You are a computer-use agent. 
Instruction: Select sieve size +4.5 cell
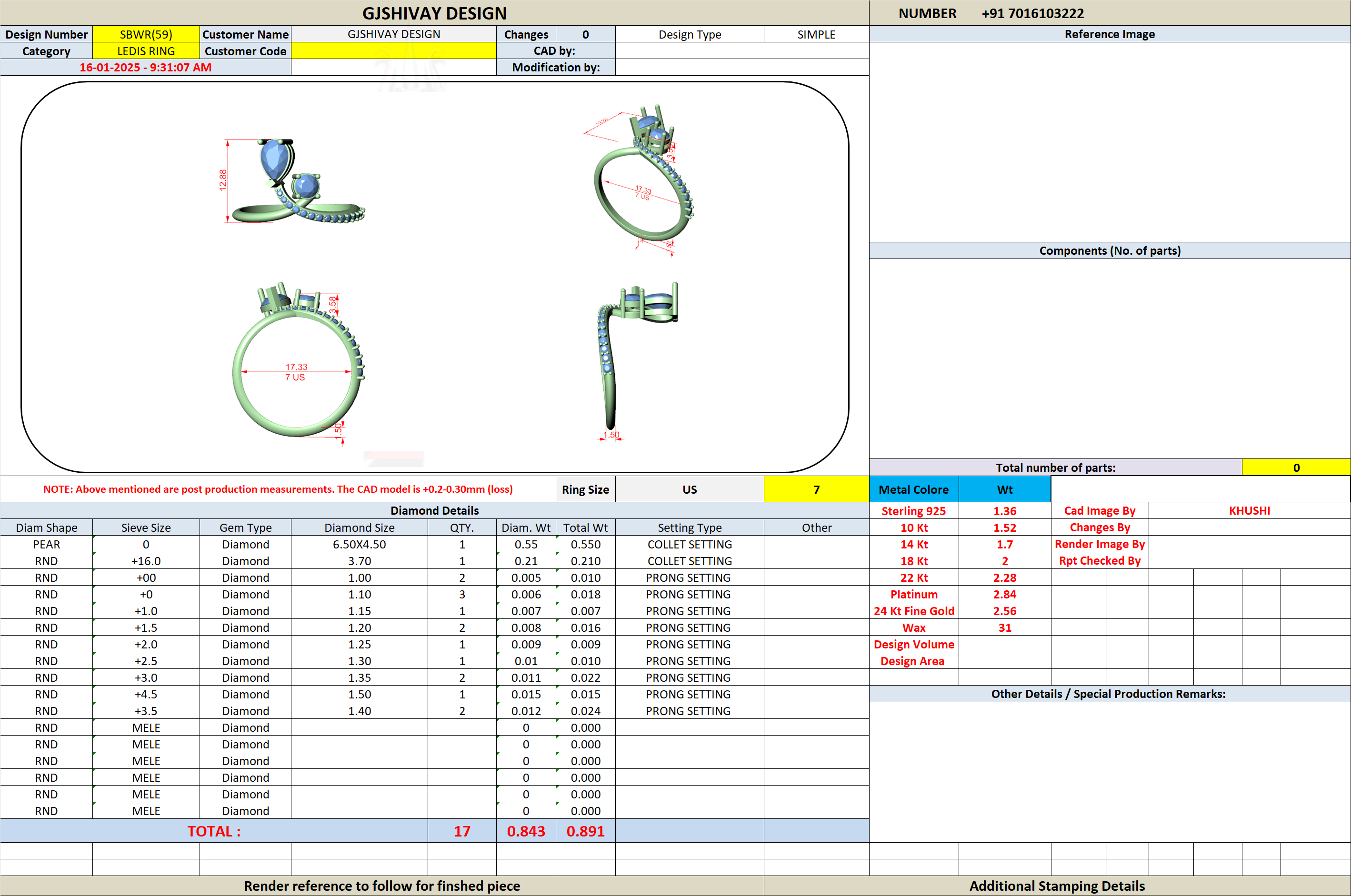146,694
